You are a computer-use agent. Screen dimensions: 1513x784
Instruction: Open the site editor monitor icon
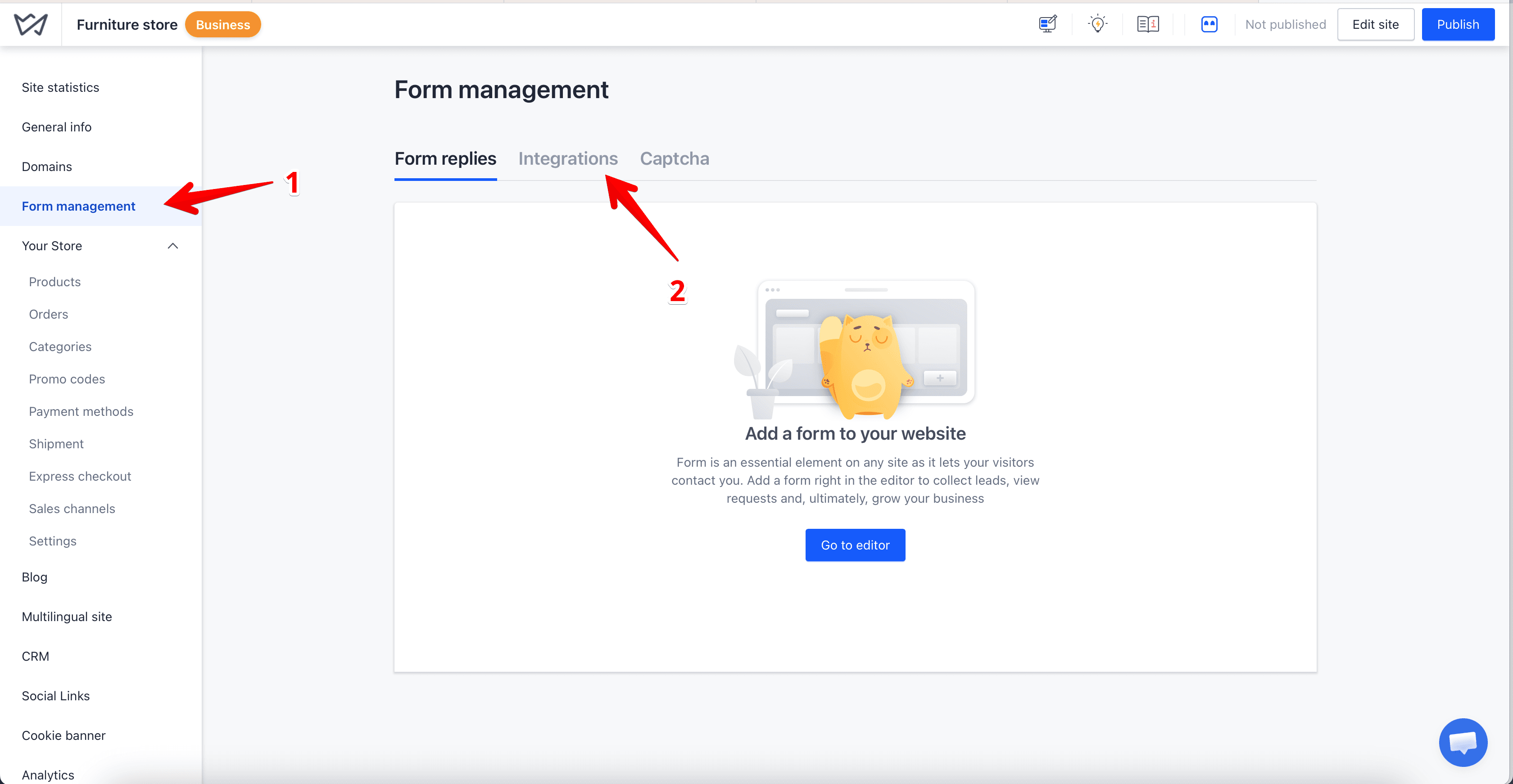(x=1047, y=24)
